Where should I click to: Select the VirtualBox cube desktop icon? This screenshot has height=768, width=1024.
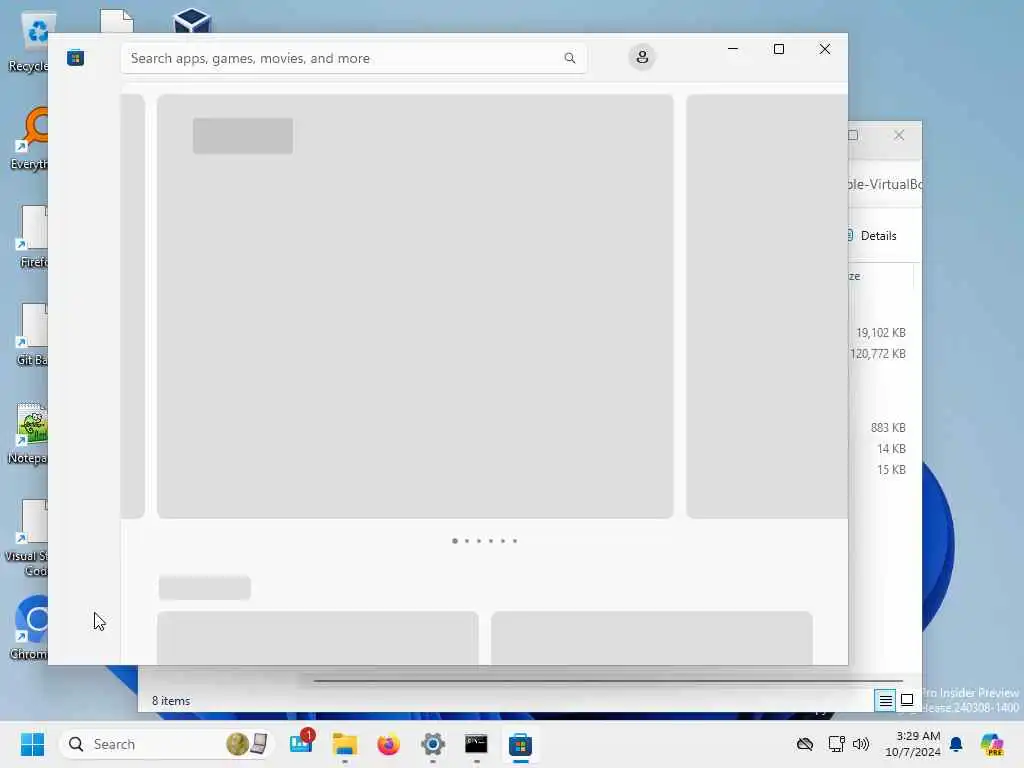click(192, 21)
